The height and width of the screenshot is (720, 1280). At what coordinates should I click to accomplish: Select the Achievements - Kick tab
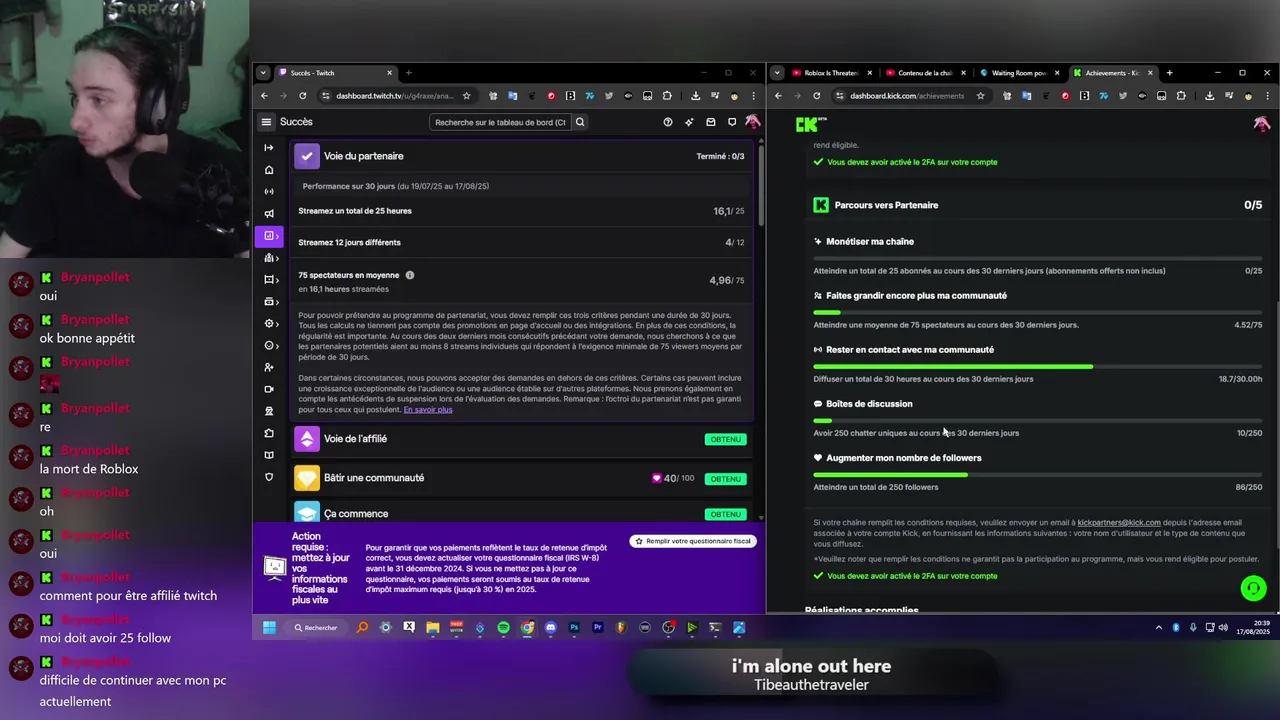click(1112, 73)
